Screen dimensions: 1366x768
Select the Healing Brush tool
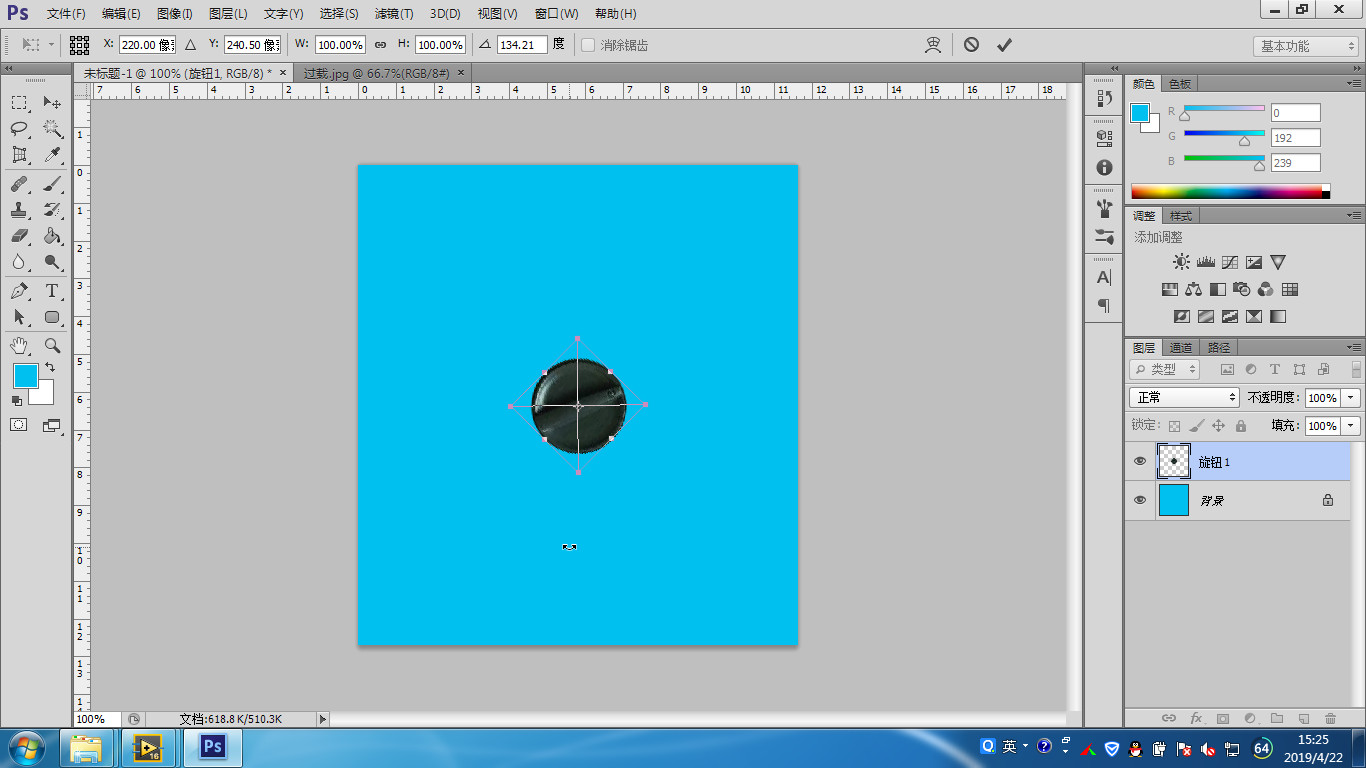pos(19,184)
